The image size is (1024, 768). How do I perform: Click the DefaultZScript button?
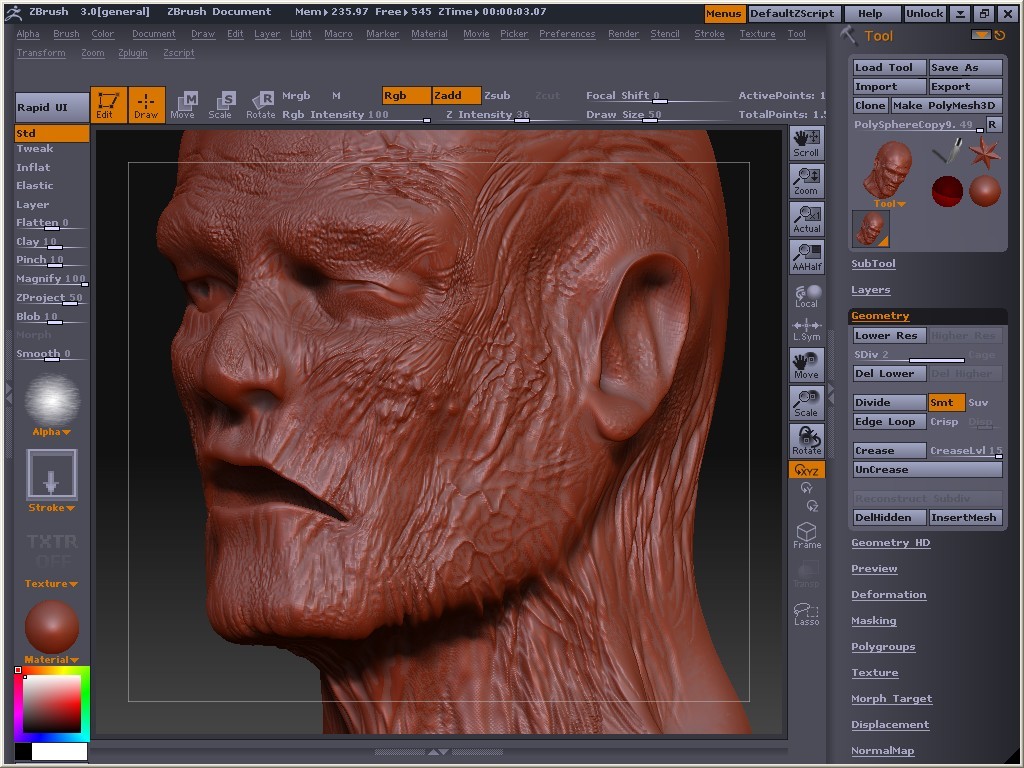(x=792, y=13)
